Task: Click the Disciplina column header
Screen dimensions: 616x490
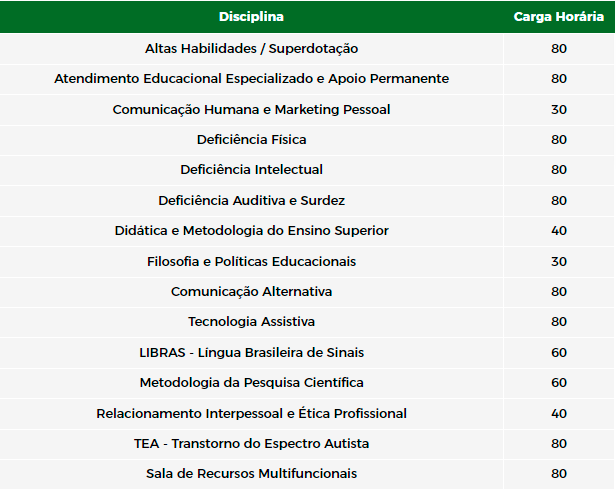Action: coord(251,17)
